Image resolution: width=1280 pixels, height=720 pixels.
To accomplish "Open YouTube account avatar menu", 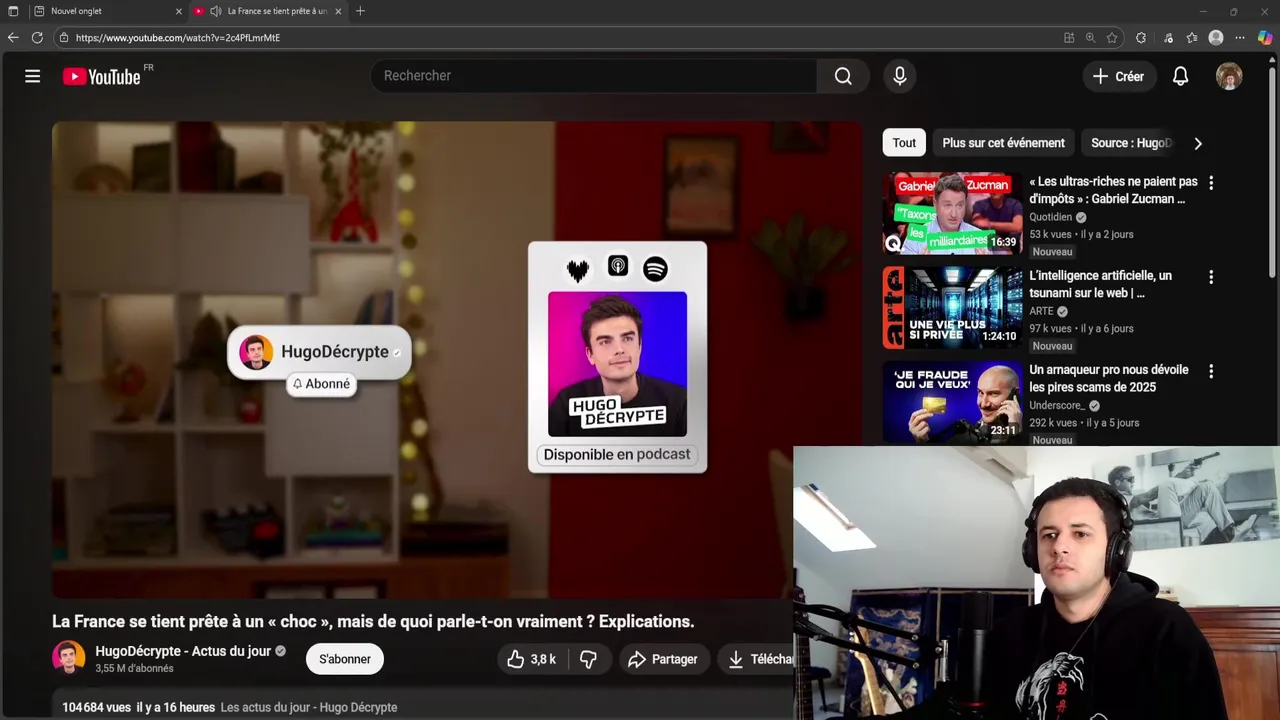I will tap(1229, 76).
